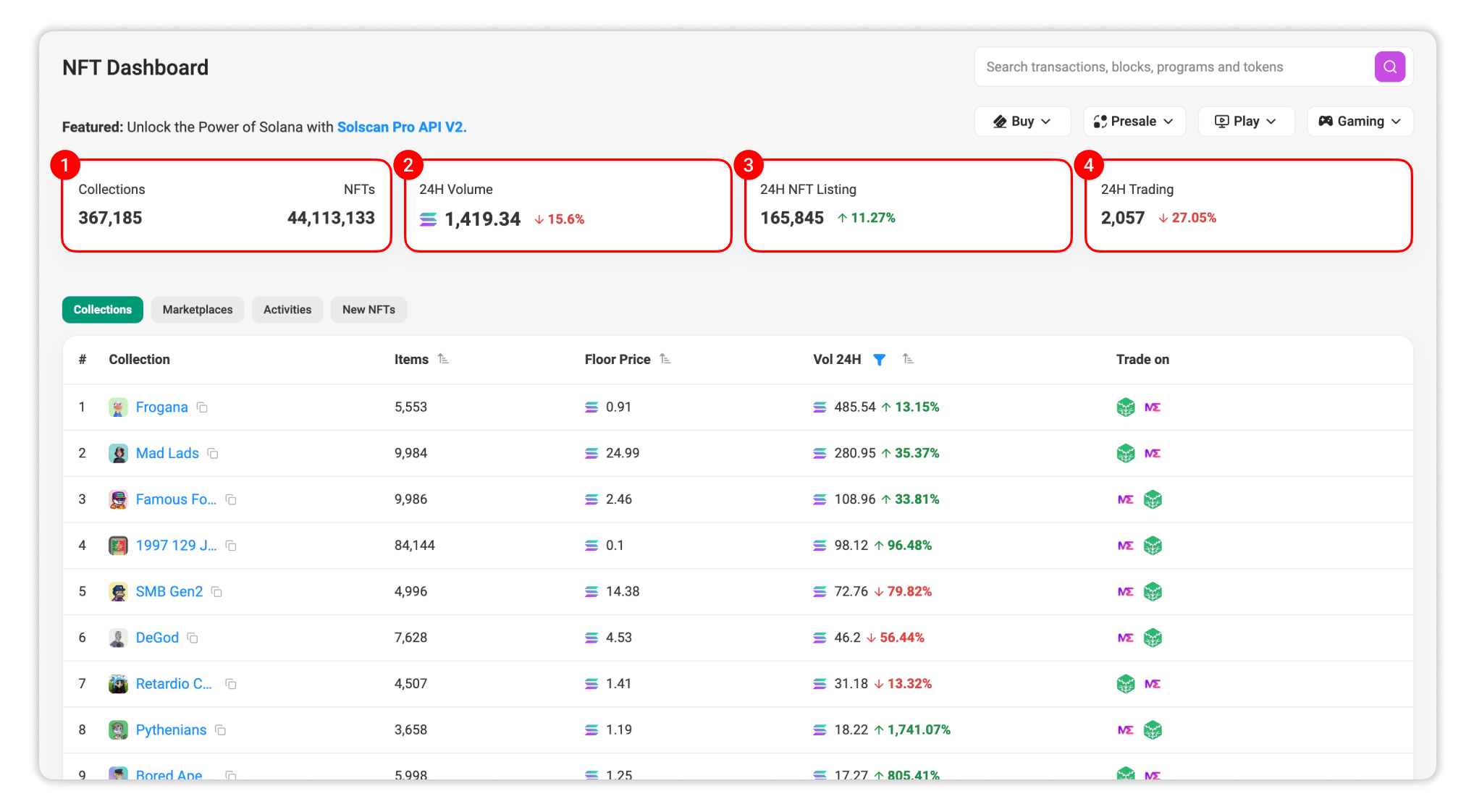Image resolution: width=1474 pixels, height=812 pixels.
Task: Select the Activities tab
Action: pyautogui.click(x=287, y=309)
